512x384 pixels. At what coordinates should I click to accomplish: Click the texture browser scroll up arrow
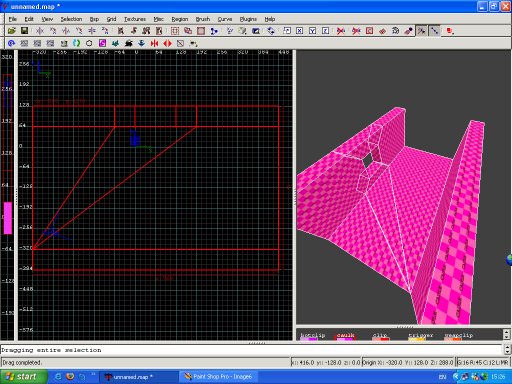(x=507, y=332)
